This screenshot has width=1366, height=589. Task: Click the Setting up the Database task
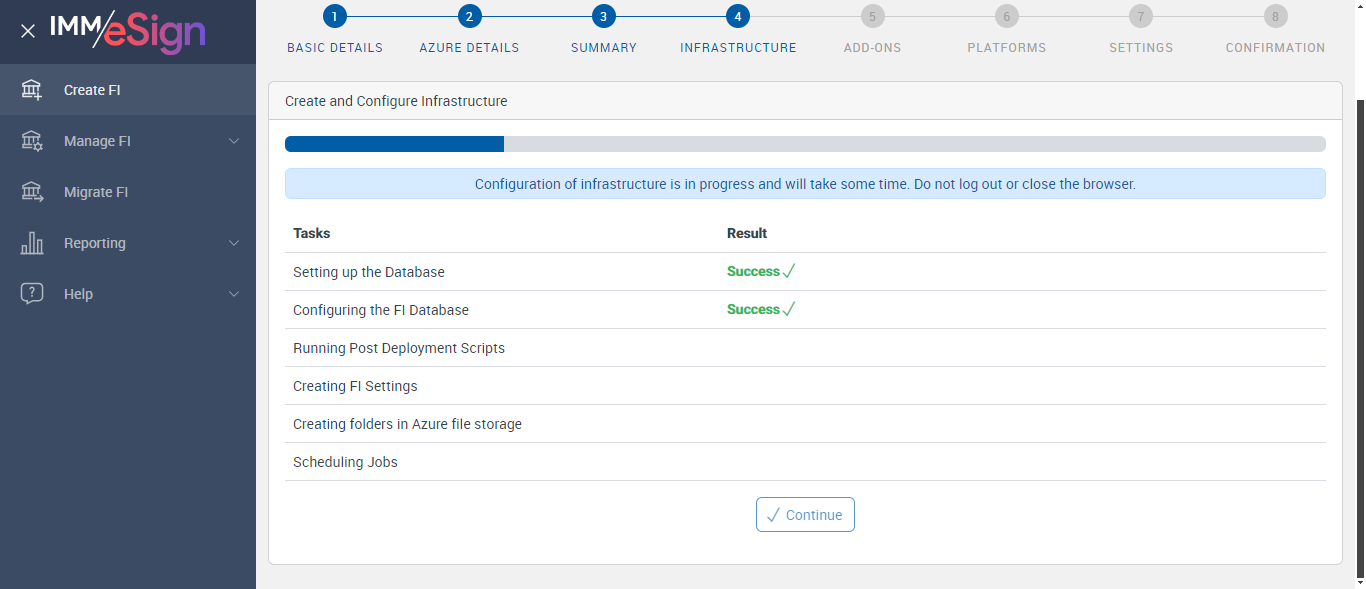pyautogui.click(x=369, y=272)
